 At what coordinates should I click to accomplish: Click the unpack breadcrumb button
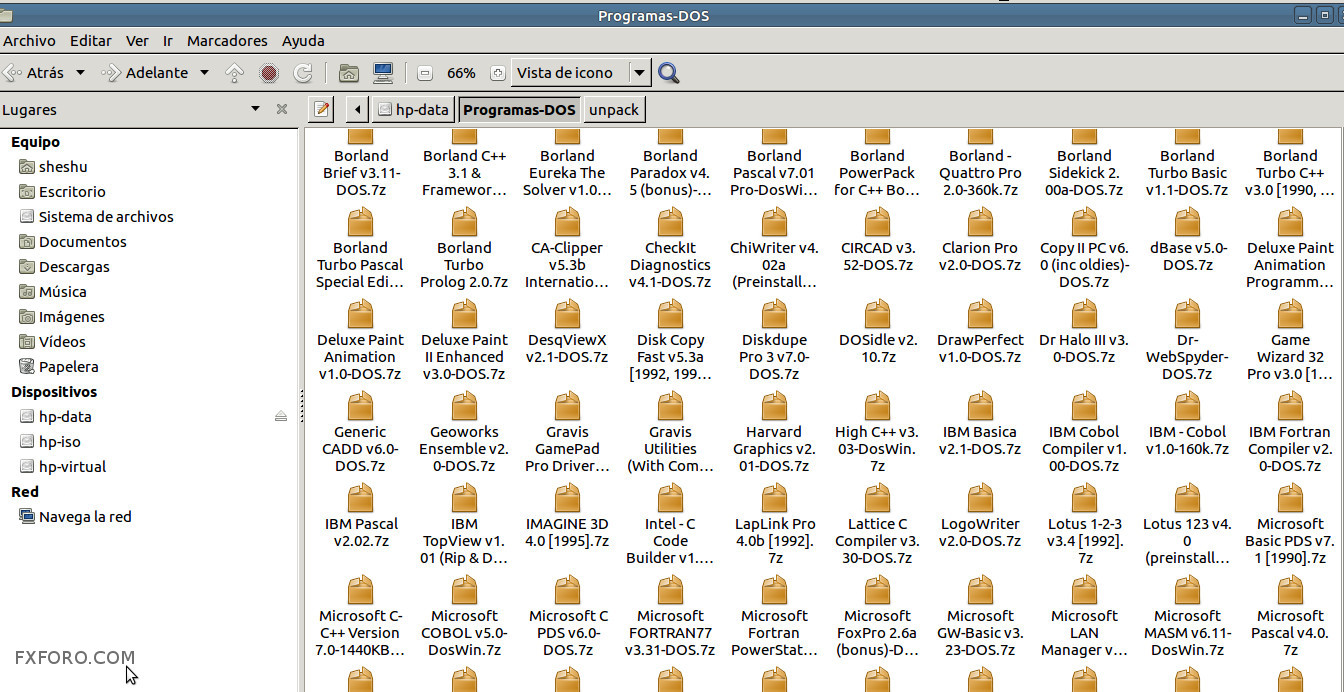pyautogui.click(x=613, y=109)
